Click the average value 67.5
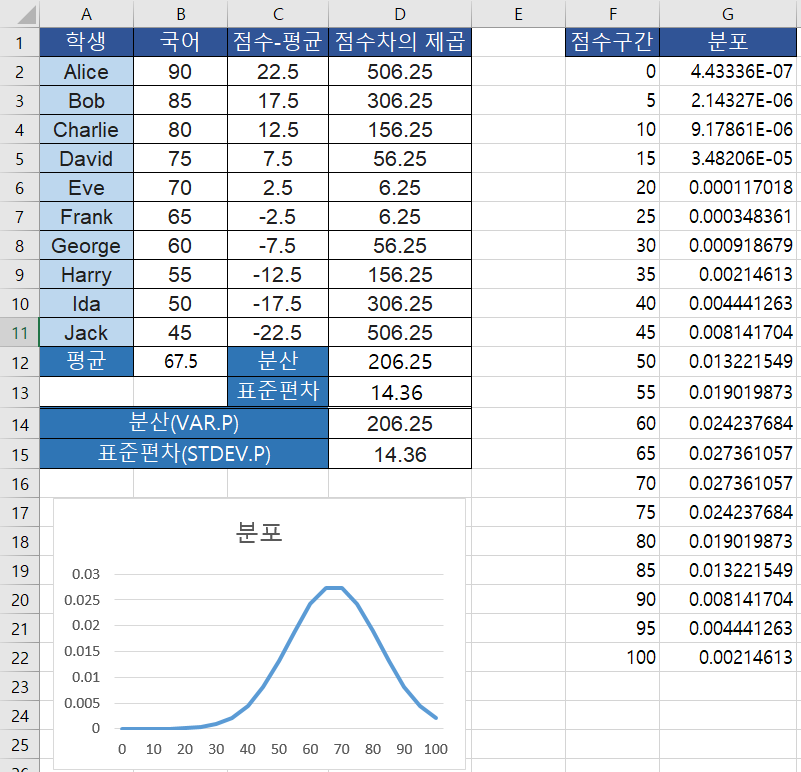The height and width of the screenshot is (772, 801). 180,362
